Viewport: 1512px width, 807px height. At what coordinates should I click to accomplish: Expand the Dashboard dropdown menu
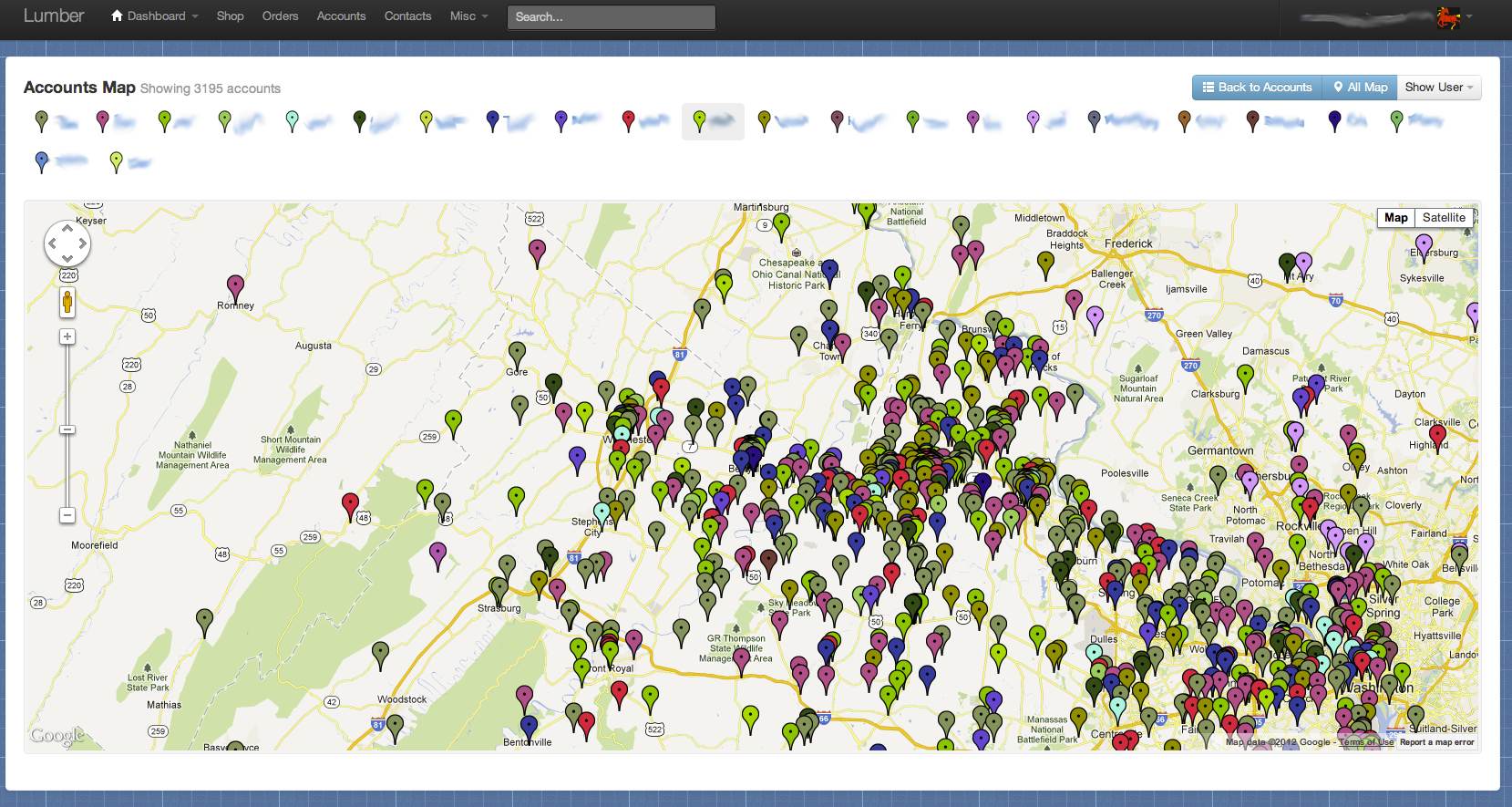pos(154,16)
